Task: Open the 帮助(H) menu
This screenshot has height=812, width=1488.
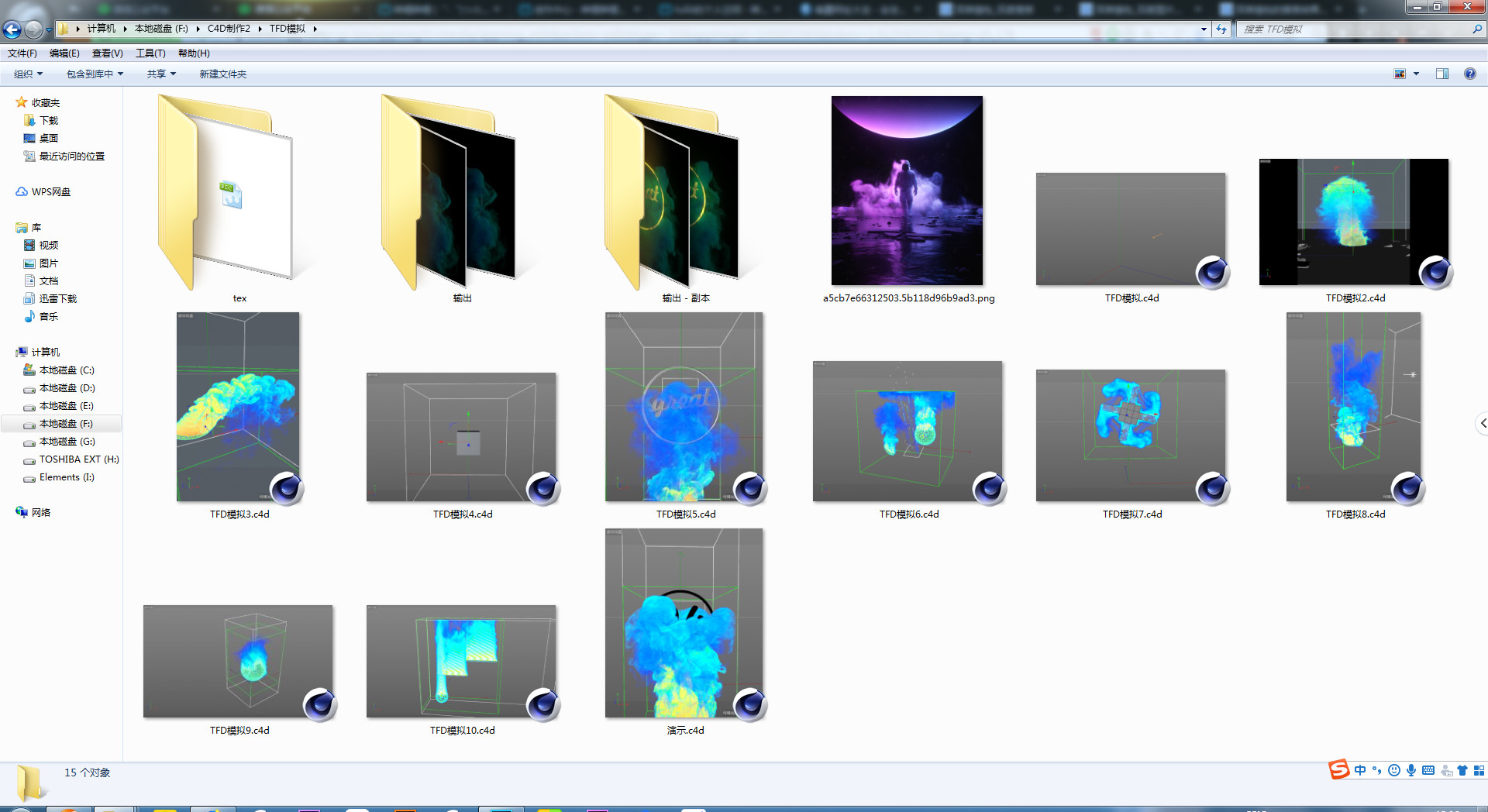Action: pyautogui.click(x=194, y=53)
